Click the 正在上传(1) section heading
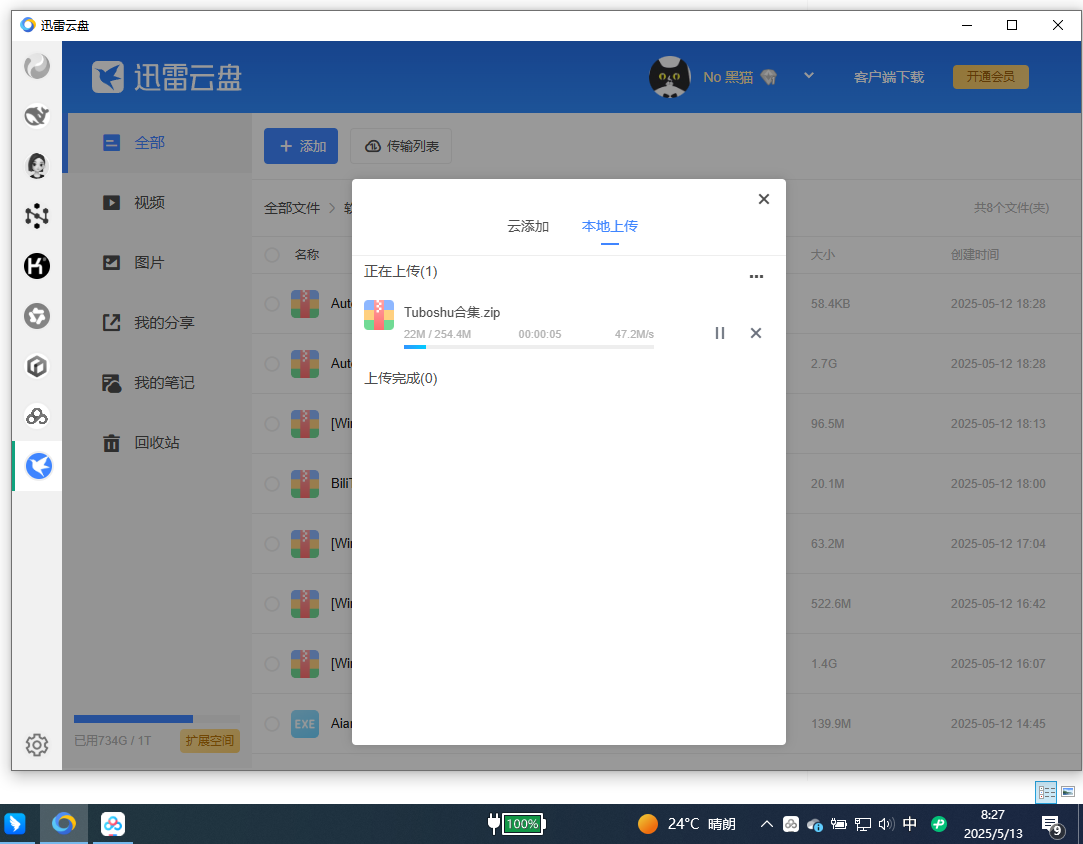This screenshot has height=844, width=1083. coord(401,271)
